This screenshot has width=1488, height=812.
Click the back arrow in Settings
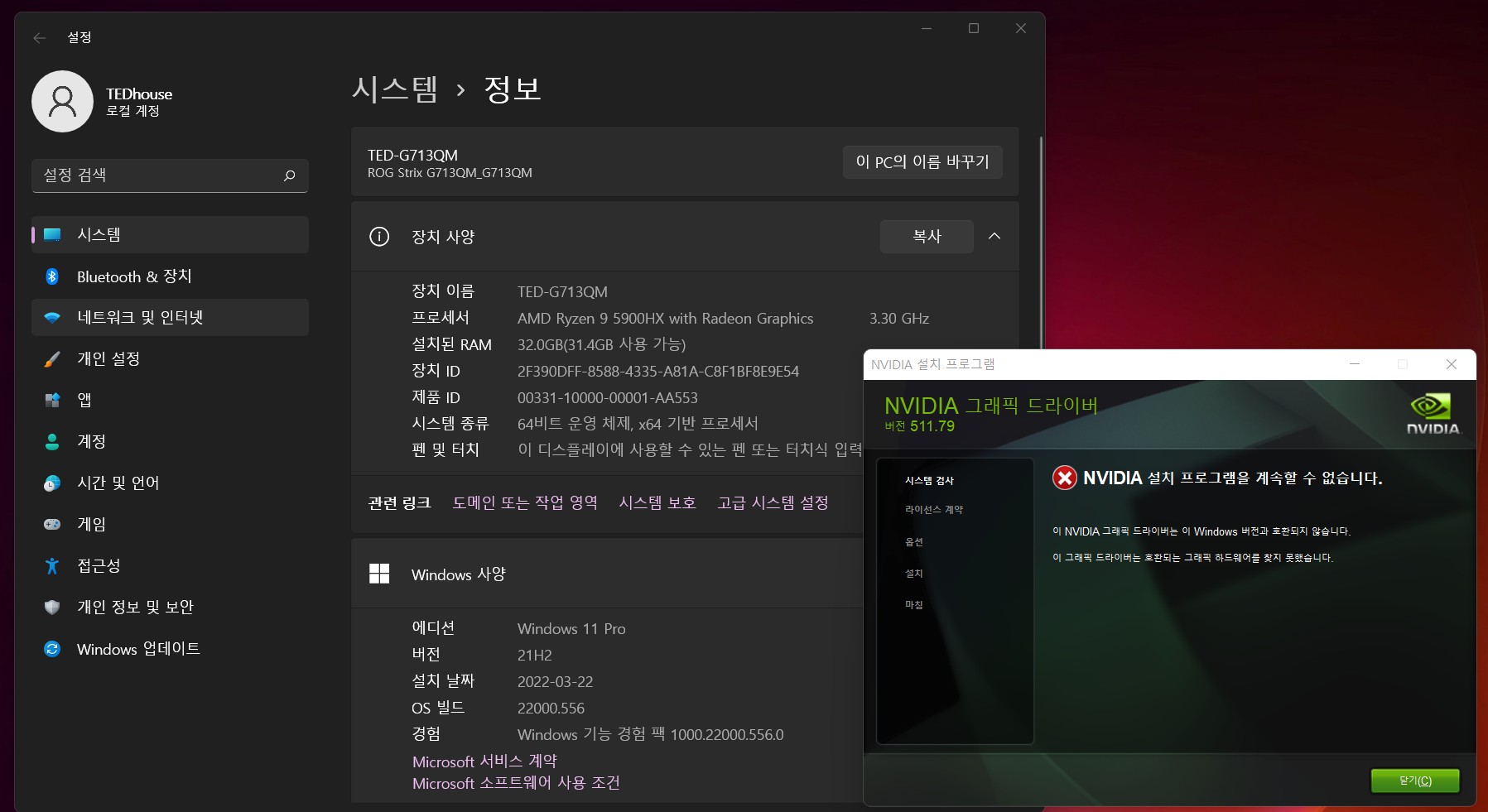coord(39,37)
